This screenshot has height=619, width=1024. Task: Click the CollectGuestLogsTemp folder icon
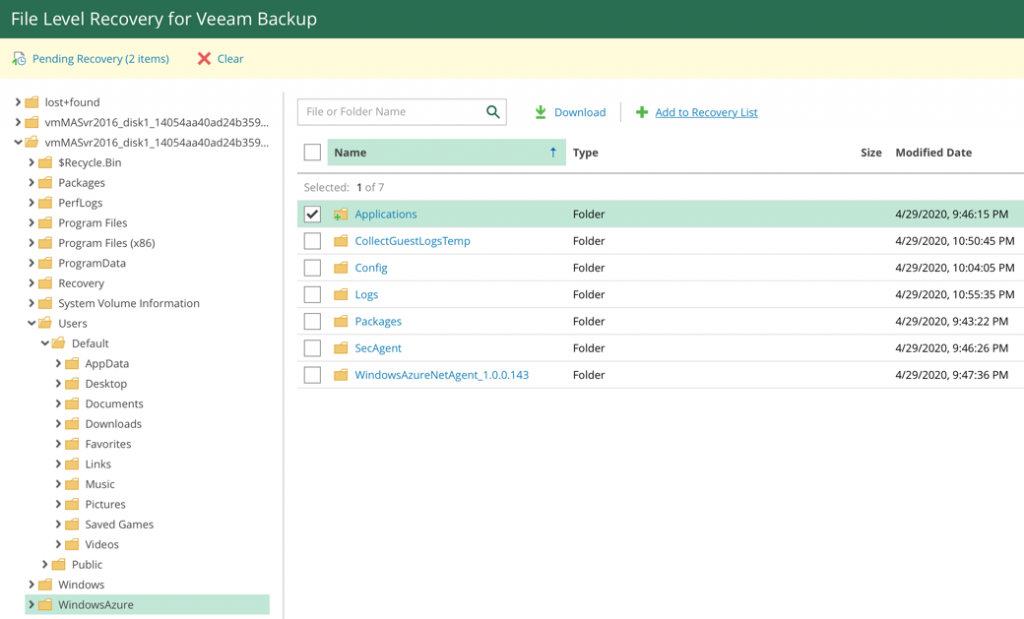(340, 241)
